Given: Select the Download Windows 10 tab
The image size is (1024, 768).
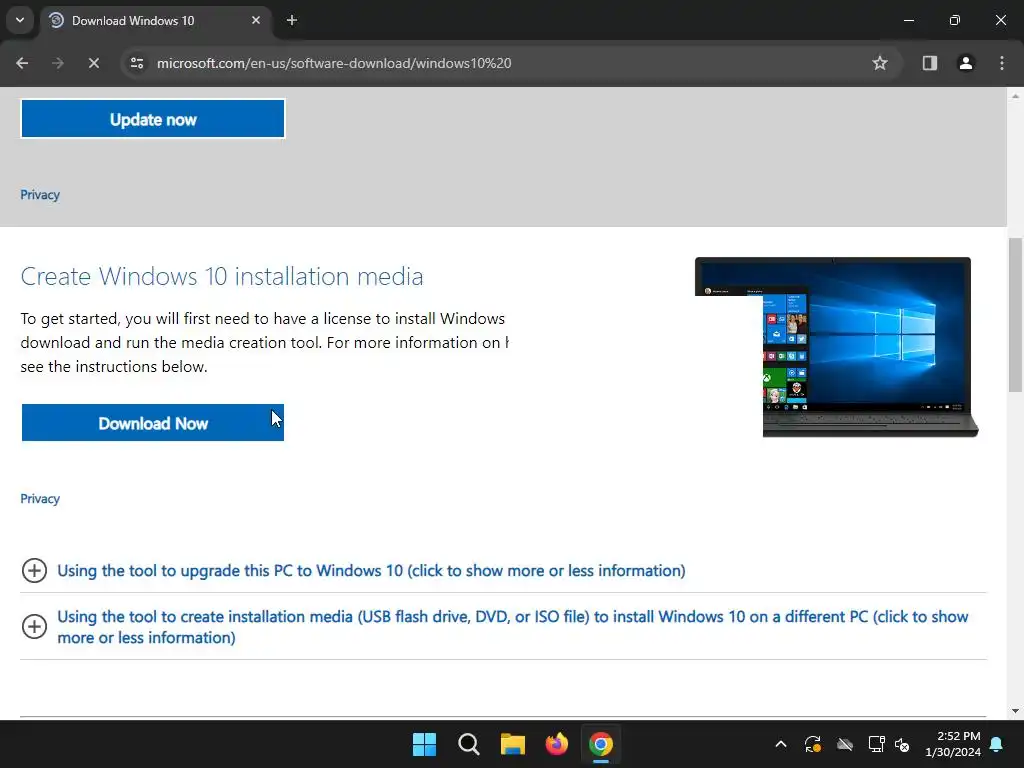Looking at the screenshot, I should [x=155, y=21].
